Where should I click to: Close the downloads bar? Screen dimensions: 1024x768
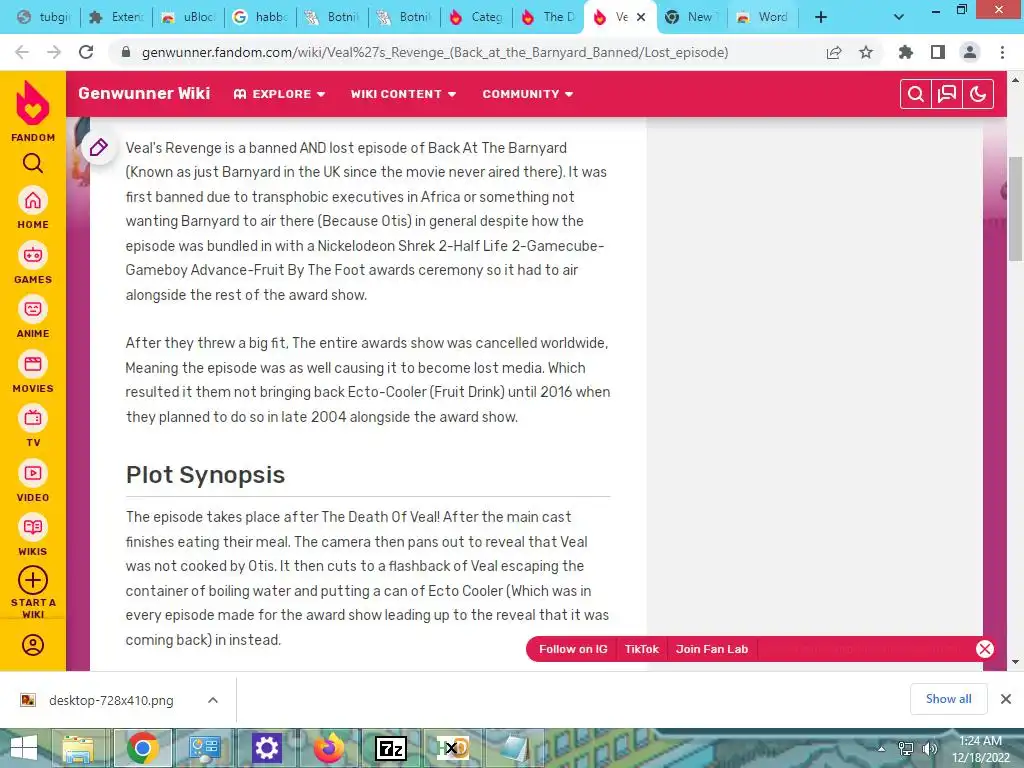pos(1006,699)
